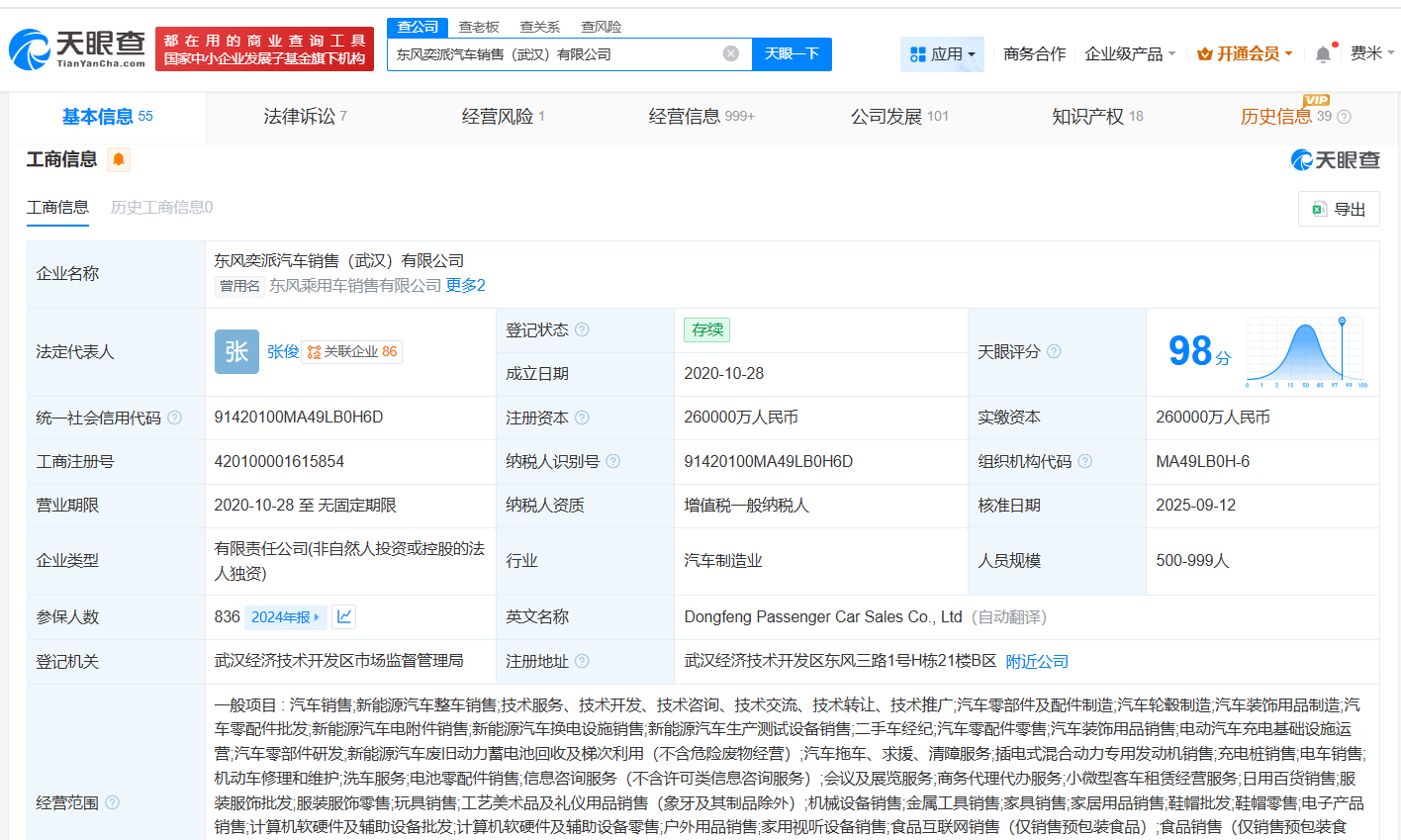Image resolution: width=1401 pixels, height=840 pixels.
Task: Click the crown icon on 开通会员
Action: tap(1206, 52)
